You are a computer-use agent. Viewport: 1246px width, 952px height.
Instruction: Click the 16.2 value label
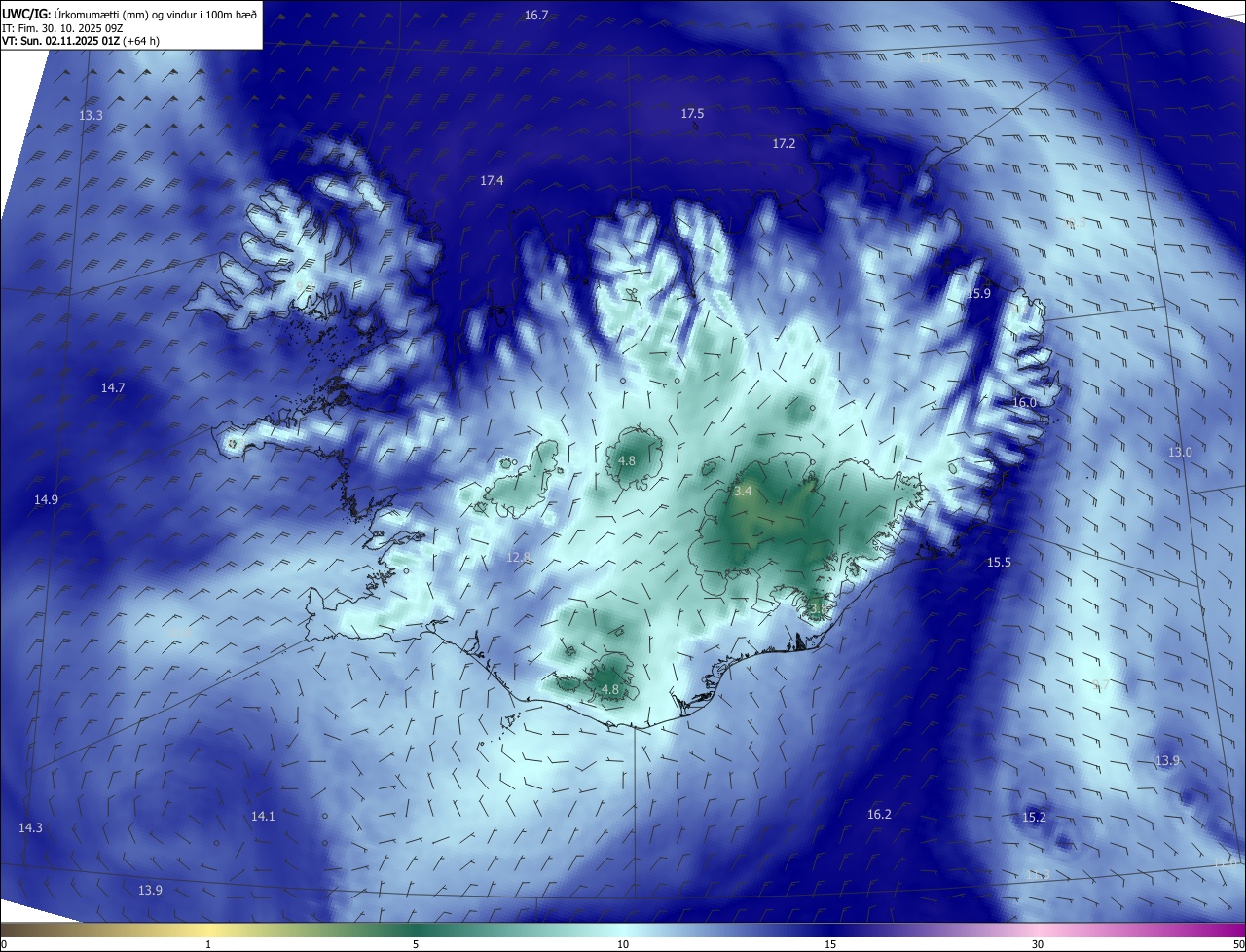(879, 814)
